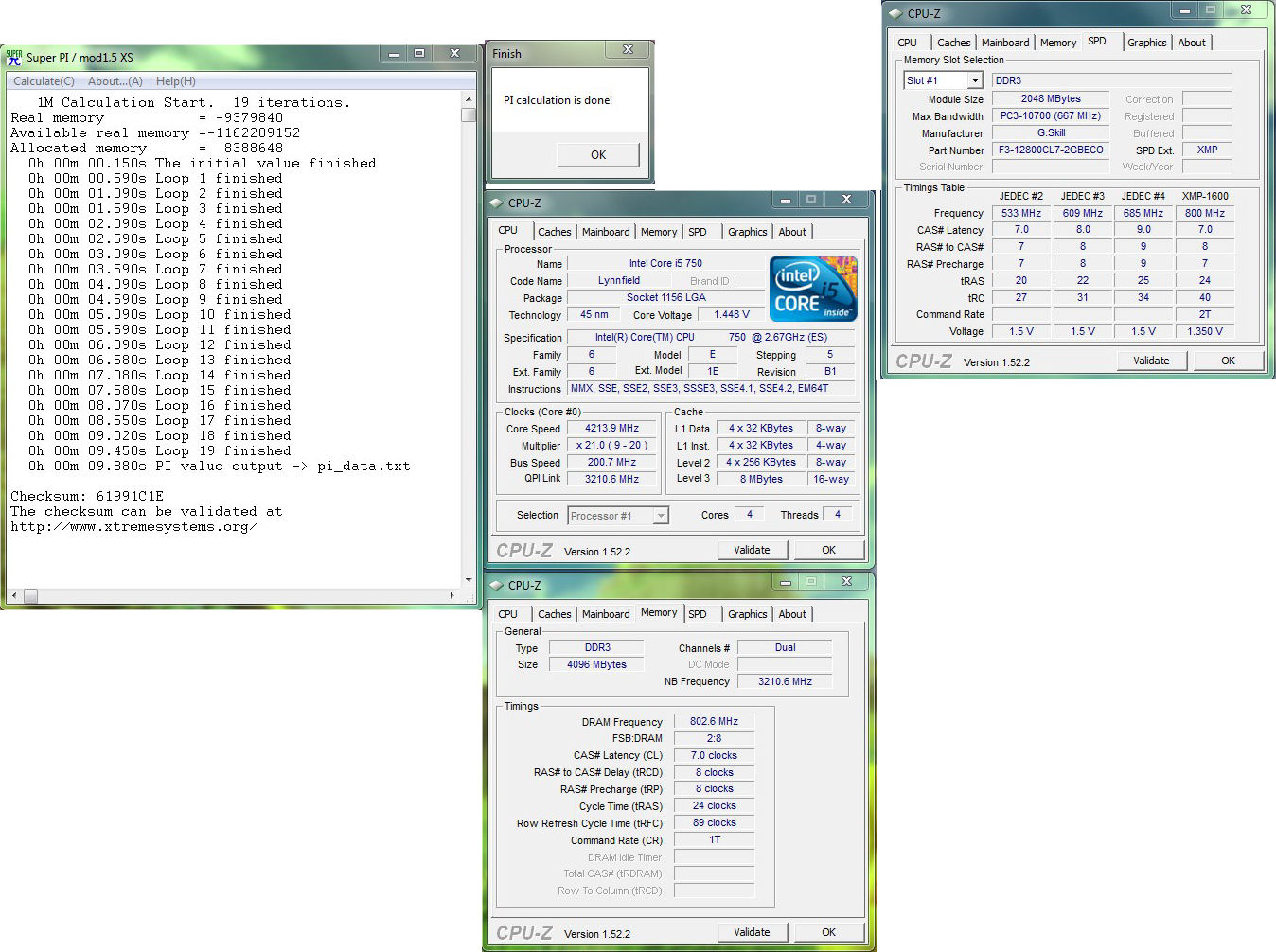Click Super PI vertical scrollbar down arrow
The height and width of the screenshot is (952, 1276).
point(468,580)
